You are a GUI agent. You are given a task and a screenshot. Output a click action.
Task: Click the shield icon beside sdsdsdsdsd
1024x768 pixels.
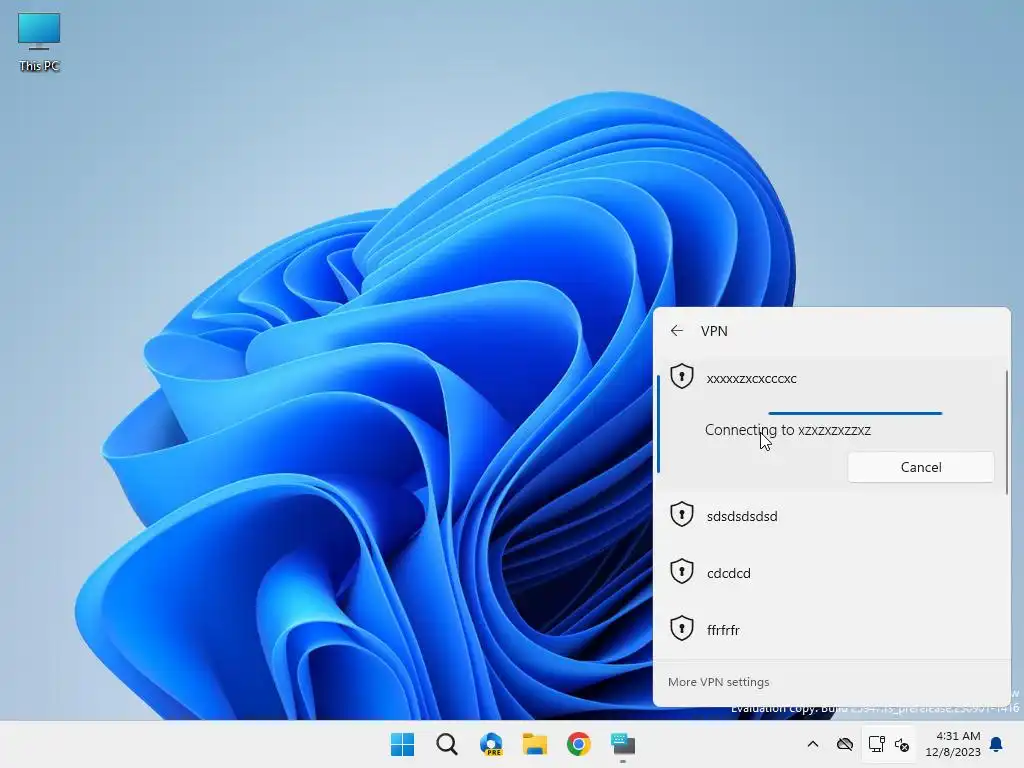pos(682,515)
